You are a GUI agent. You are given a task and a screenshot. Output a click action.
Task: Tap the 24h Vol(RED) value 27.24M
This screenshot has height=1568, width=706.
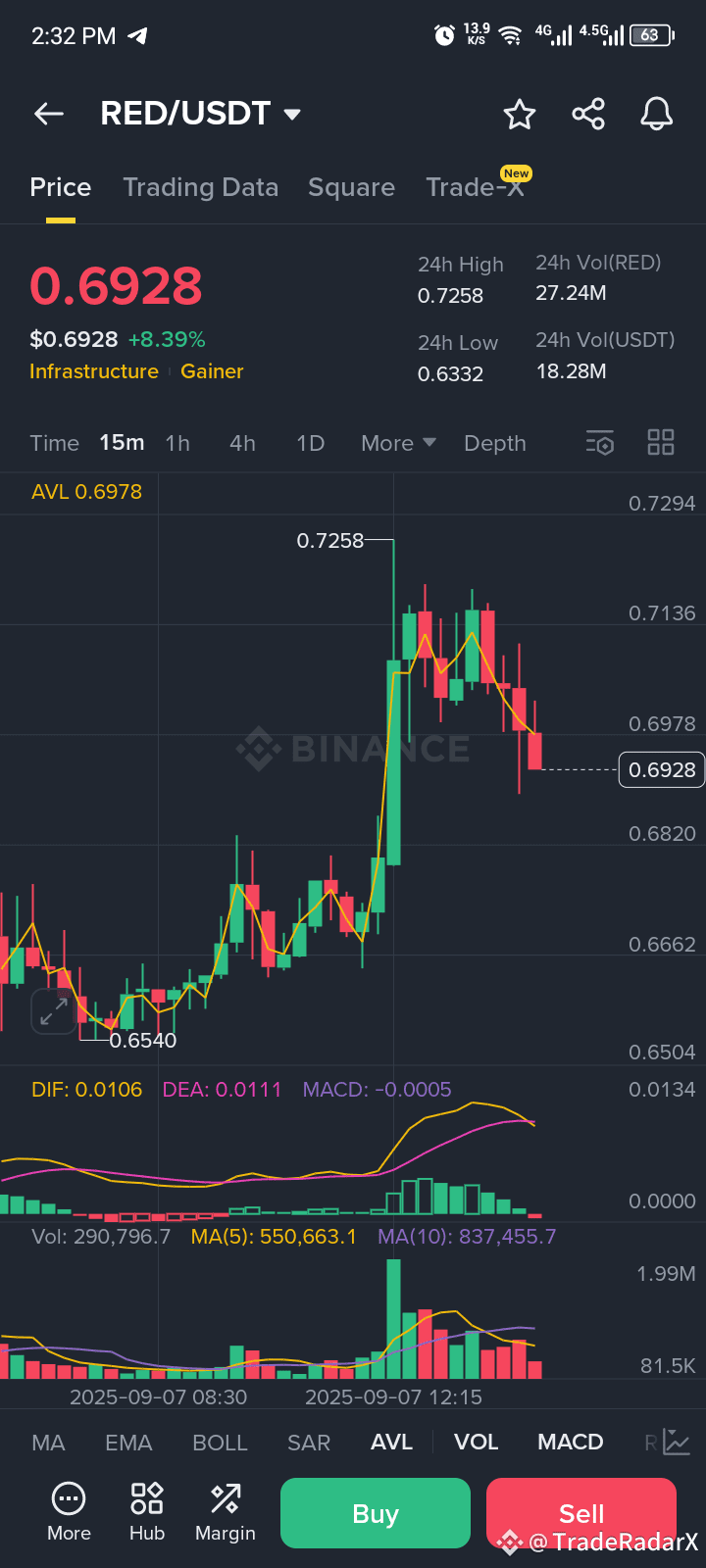click(571, 293)
